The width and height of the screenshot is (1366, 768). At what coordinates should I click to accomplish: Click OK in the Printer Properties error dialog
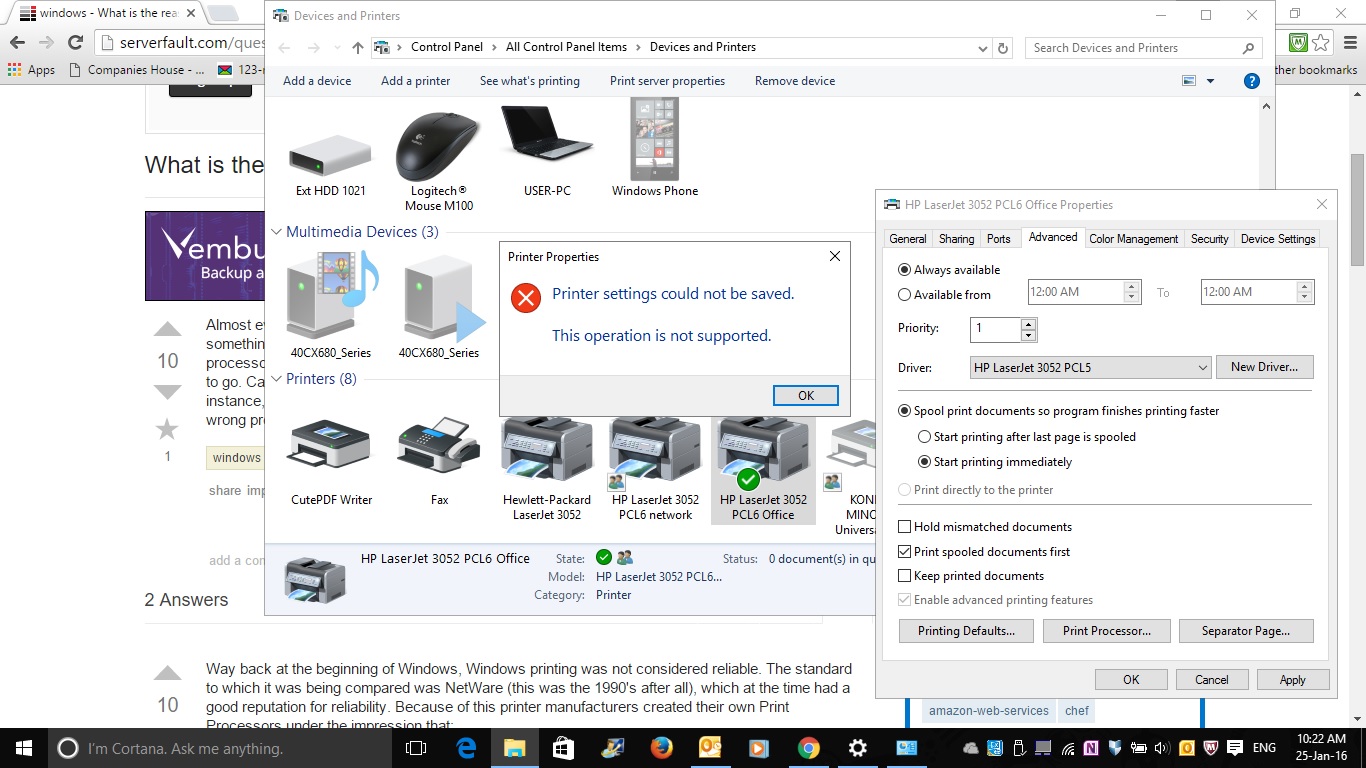point(806,396)
